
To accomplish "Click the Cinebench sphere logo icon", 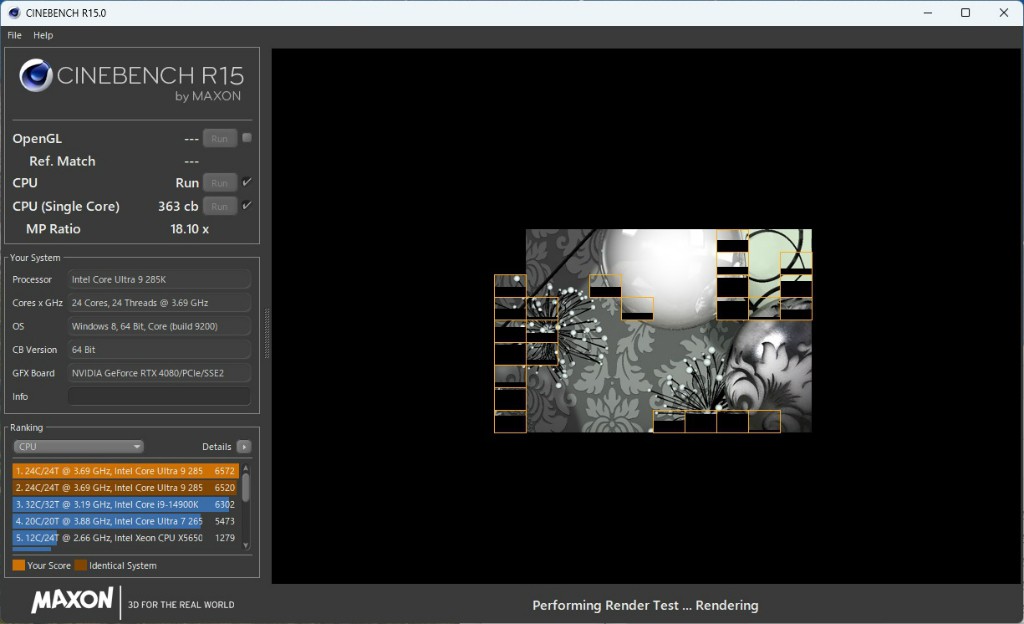I will (36, 76).
